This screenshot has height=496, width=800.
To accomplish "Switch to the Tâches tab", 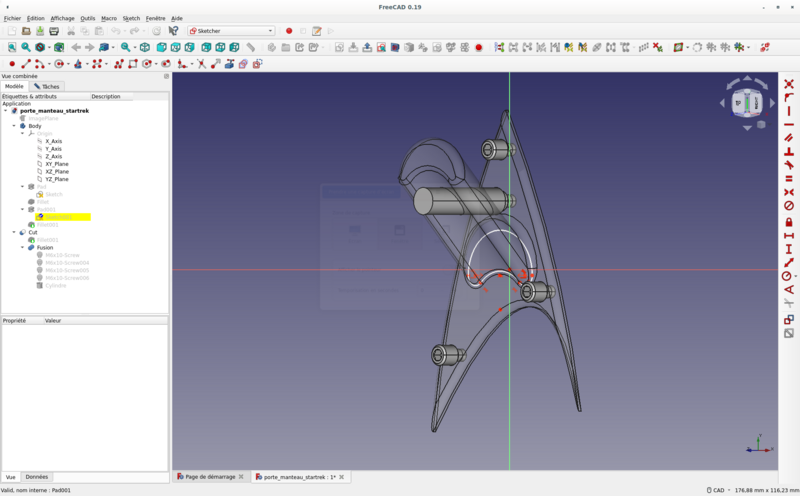I will pos(46,86).
